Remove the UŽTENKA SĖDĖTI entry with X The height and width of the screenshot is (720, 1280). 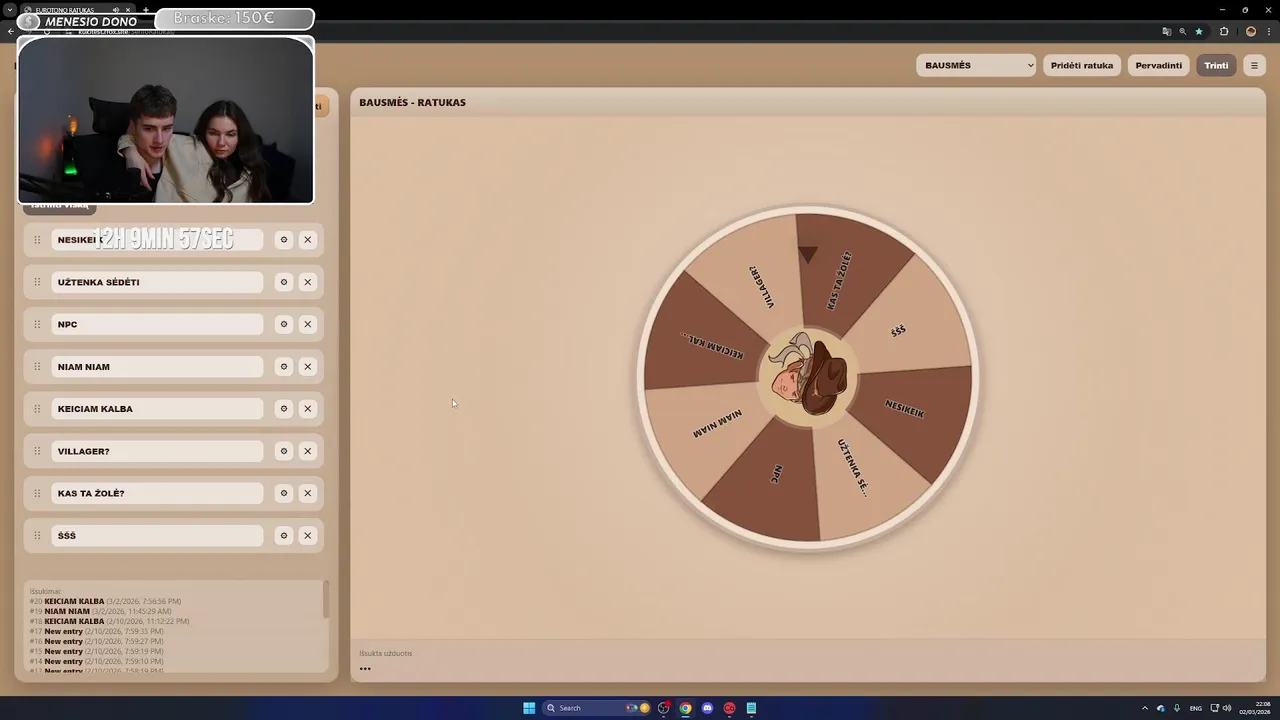(x=308, y=282)
